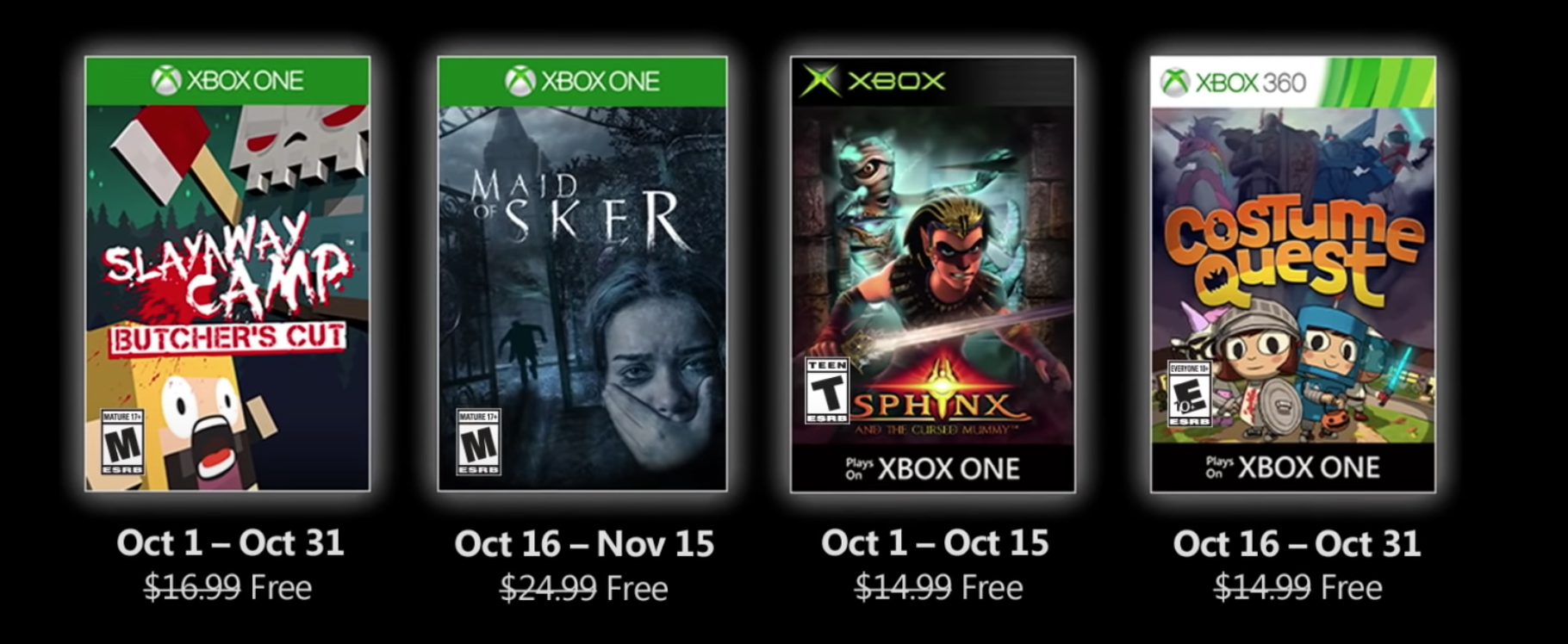The height and width of the screenshot is (644, 1568).
Task: Click the Xbox logo on the Slayaway Camp cover
Action: 166,81
